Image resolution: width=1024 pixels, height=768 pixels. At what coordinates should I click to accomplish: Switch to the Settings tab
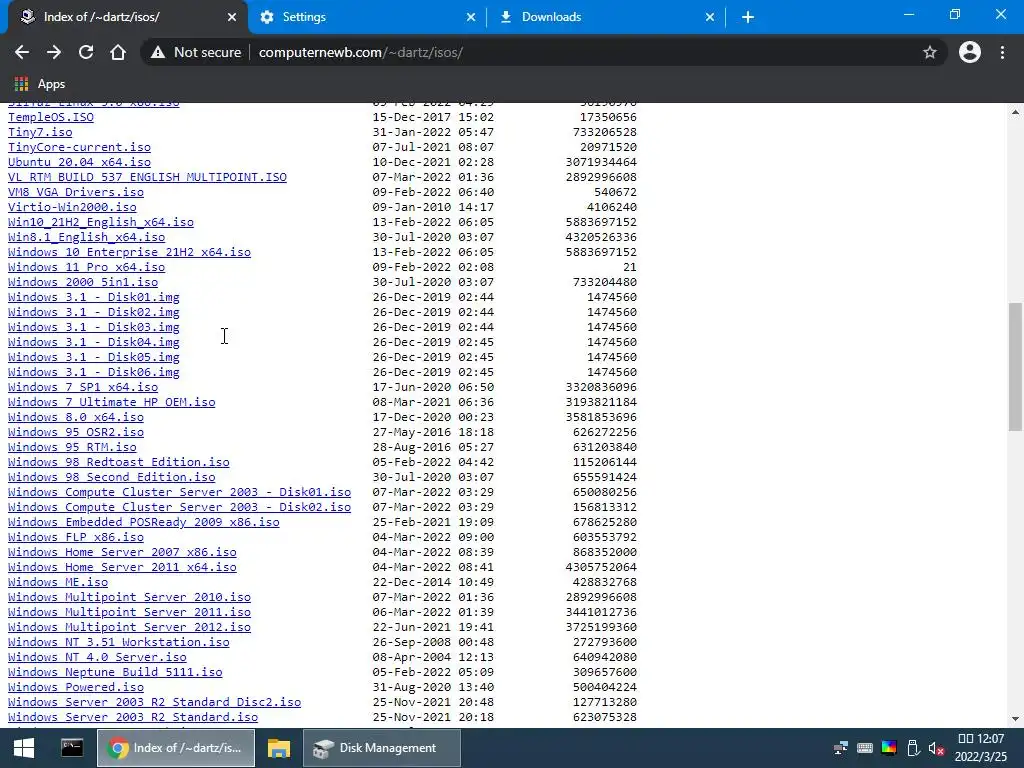click(367, 17)
